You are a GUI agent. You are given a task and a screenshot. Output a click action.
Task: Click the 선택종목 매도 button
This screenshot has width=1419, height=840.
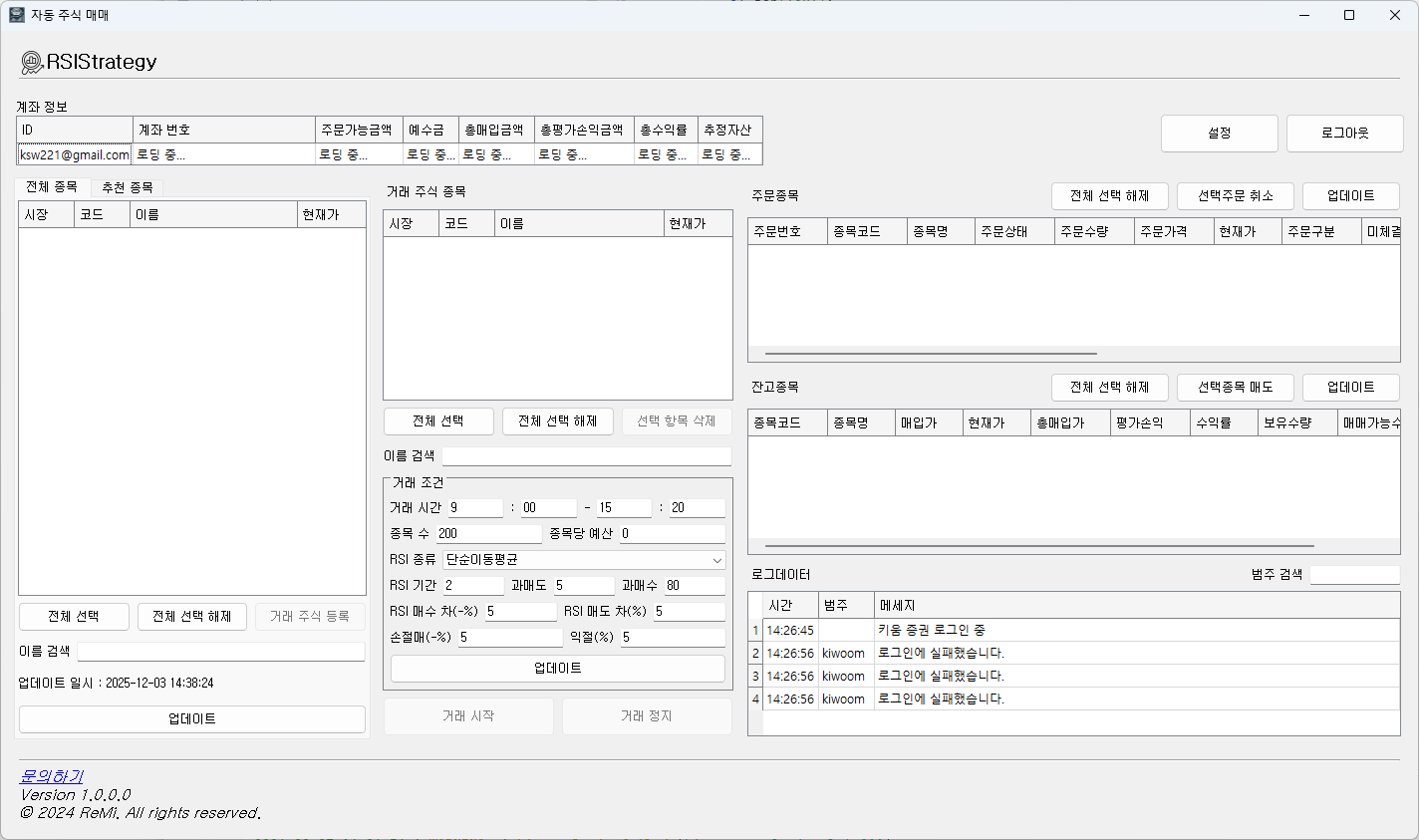[1235, 388]
